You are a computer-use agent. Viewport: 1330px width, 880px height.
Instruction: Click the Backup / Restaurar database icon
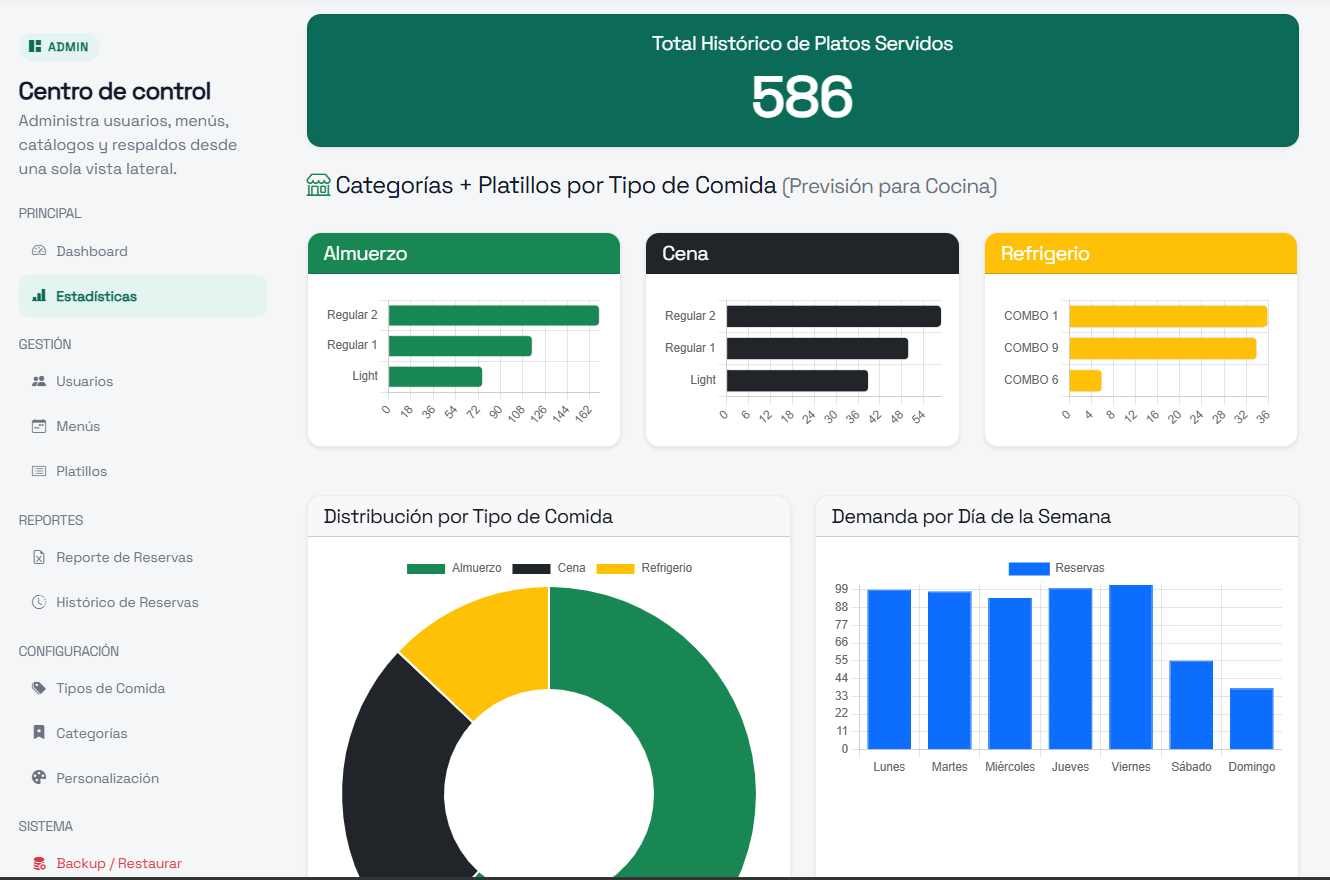click(39, 863)
